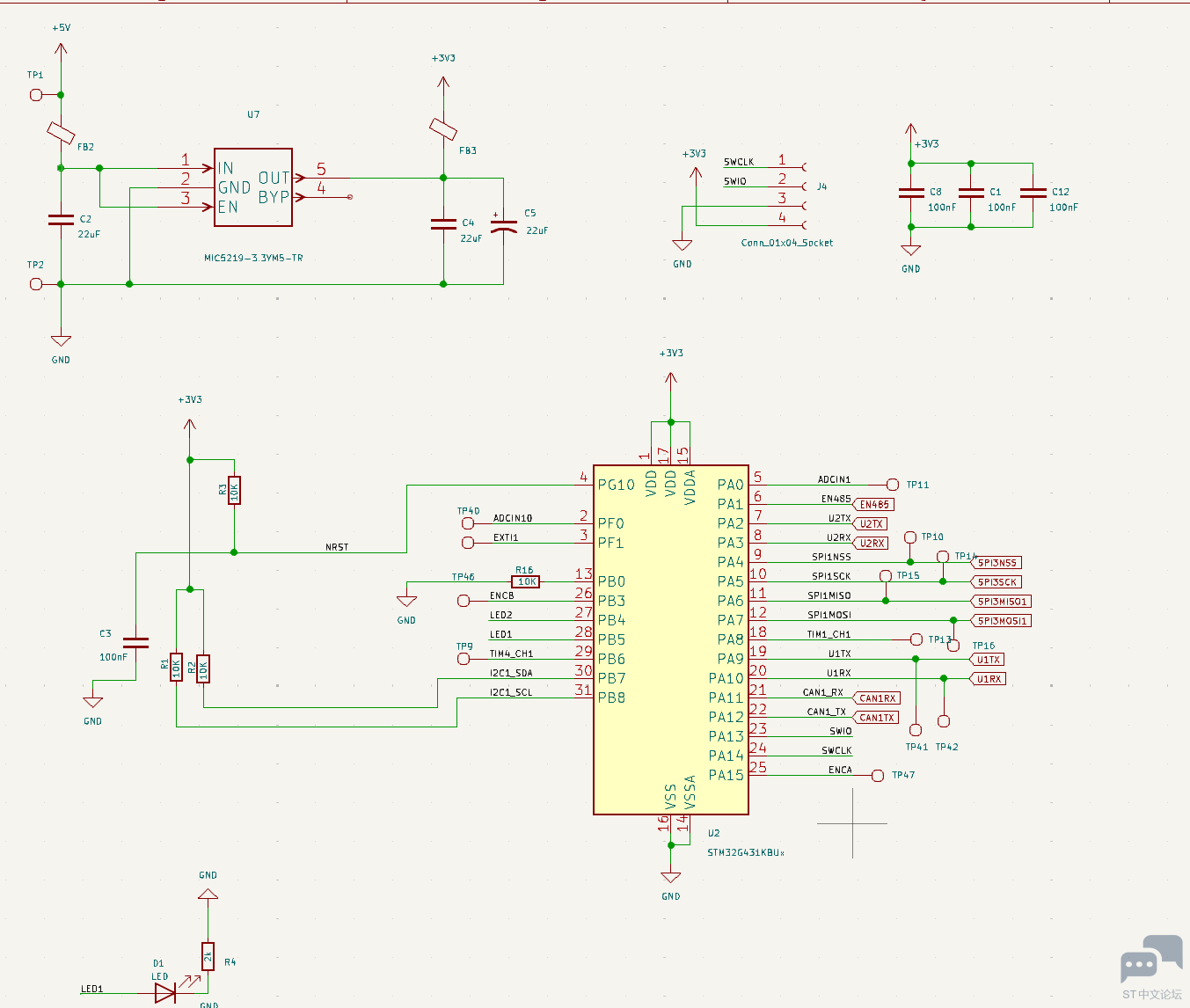Select test point TP1 circle

36,95
